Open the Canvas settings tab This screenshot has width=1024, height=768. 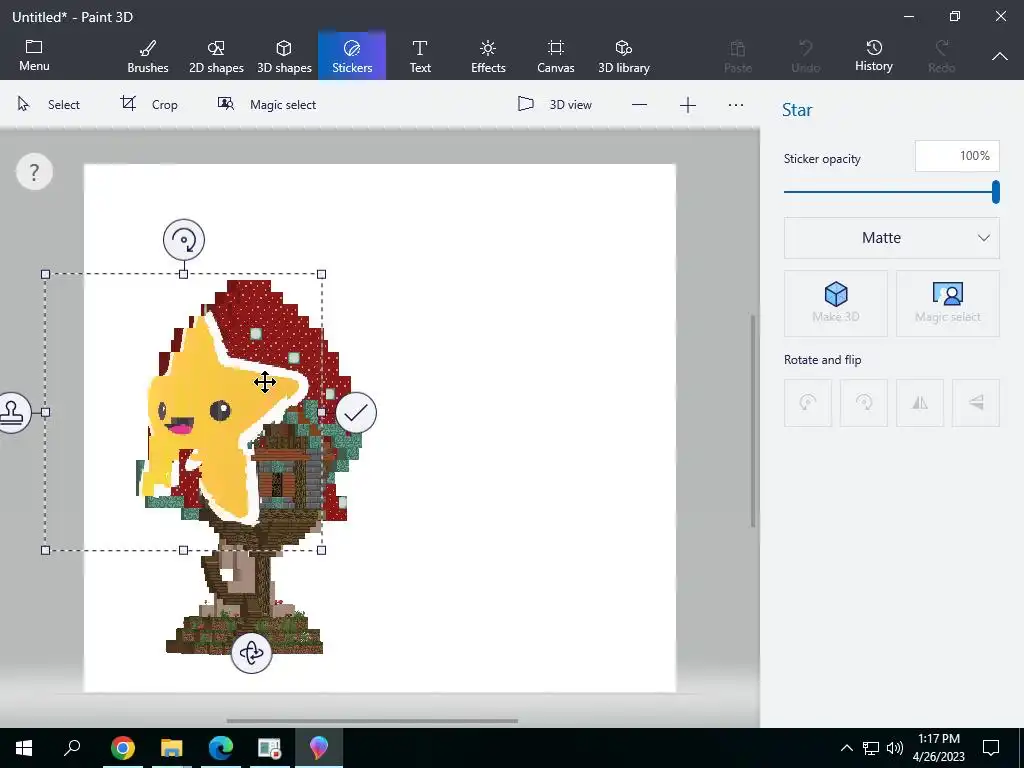[556, 56]
